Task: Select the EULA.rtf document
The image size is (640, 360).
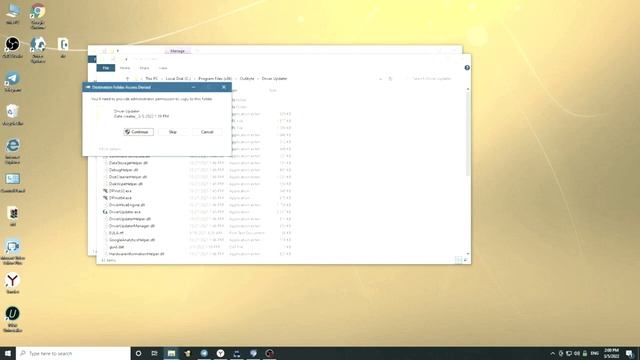Action: point(116,233)
